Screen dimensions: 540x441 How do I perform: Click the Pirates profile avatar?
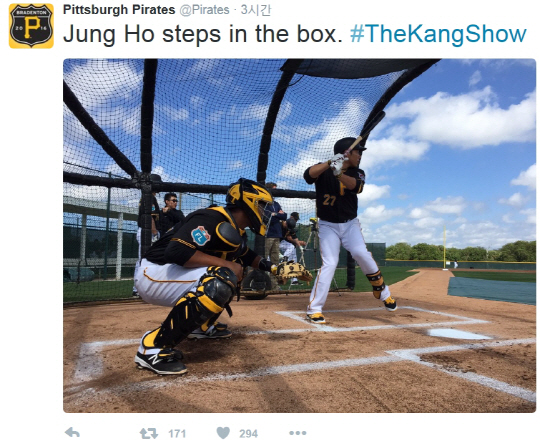point(31,26)
